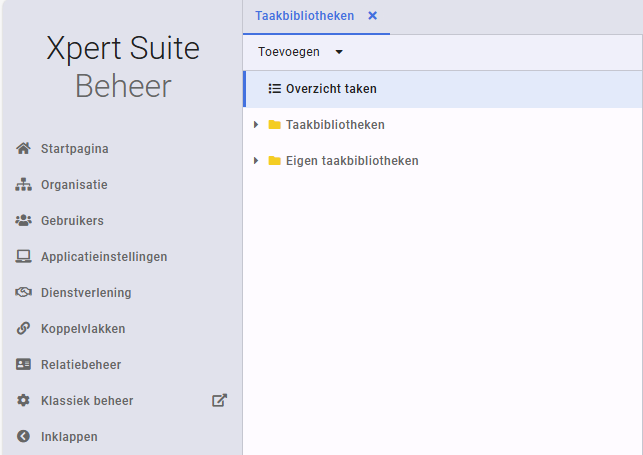Image resolution: width=643 pixels, height=455 pixels.
Task: Close the Taakbibliotheken tab
Action: point(372,16)
